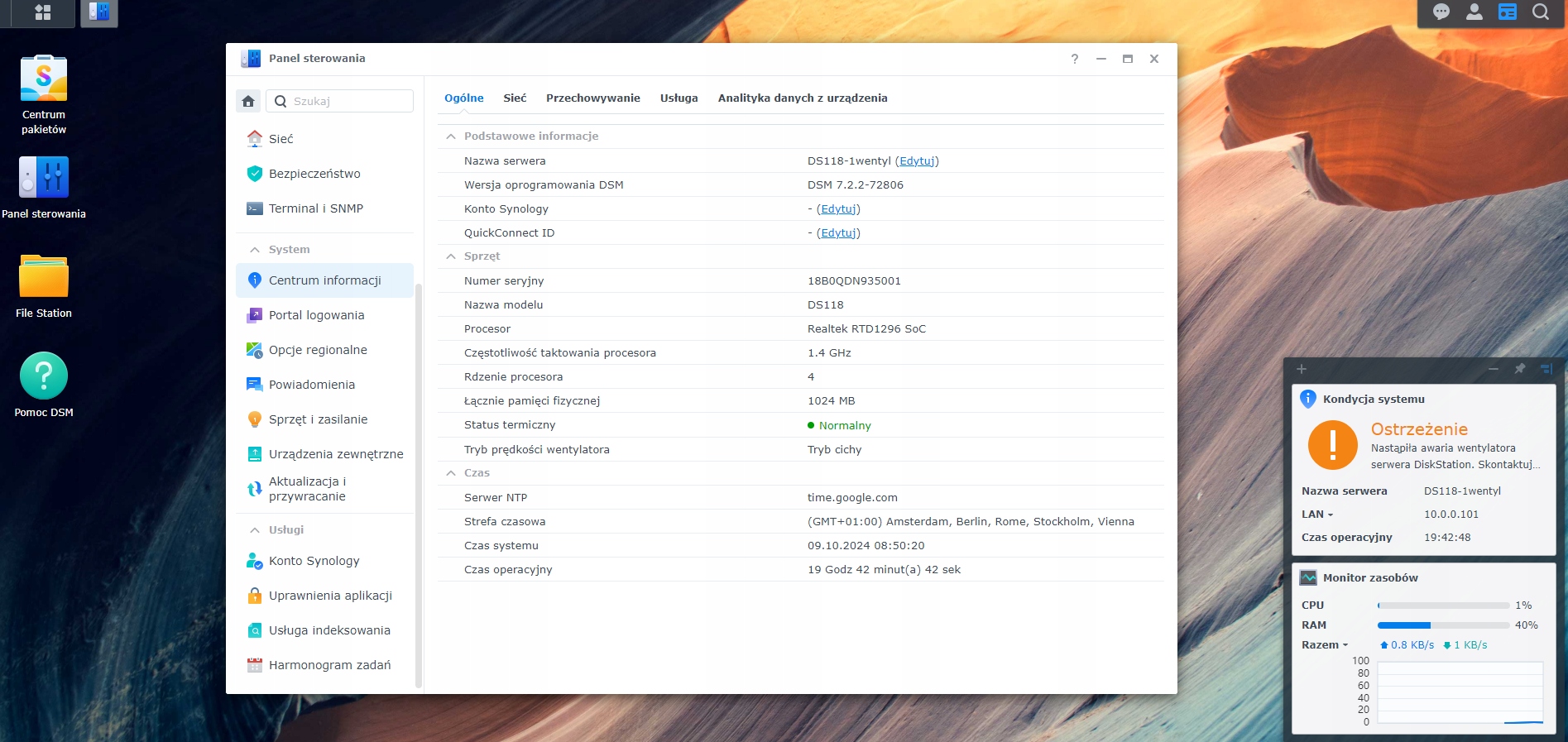
Task: Open Usługa indeksowania settings
Action: click(x=324, y=630)
